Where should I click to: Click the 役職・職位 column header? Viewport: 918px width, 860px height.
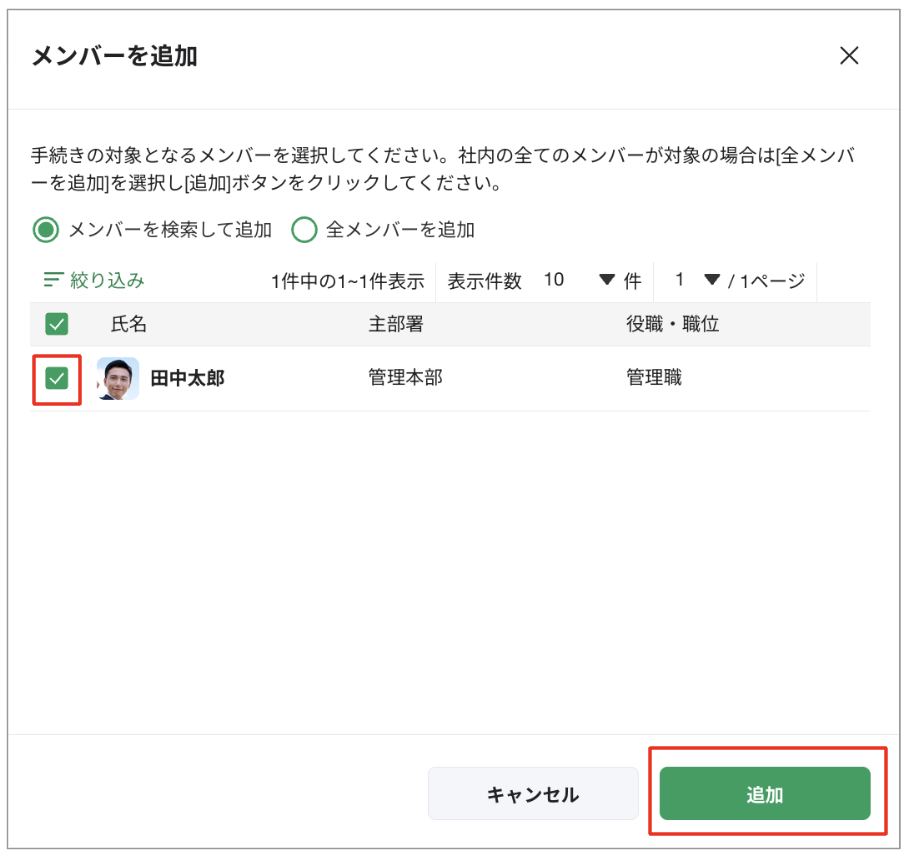point(673,324)
